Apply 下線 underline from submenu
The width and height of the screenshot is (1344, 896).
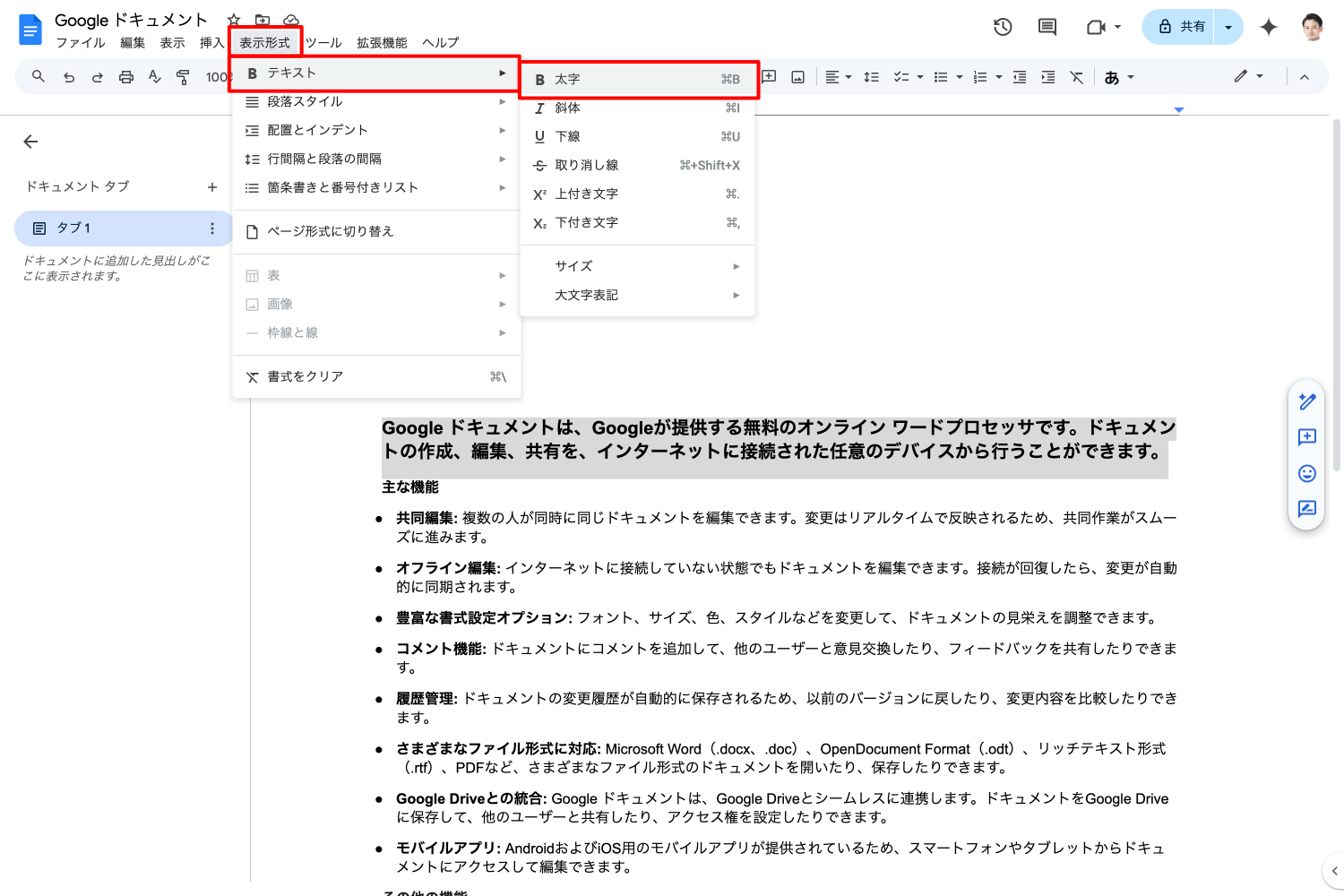pos(637,136)
